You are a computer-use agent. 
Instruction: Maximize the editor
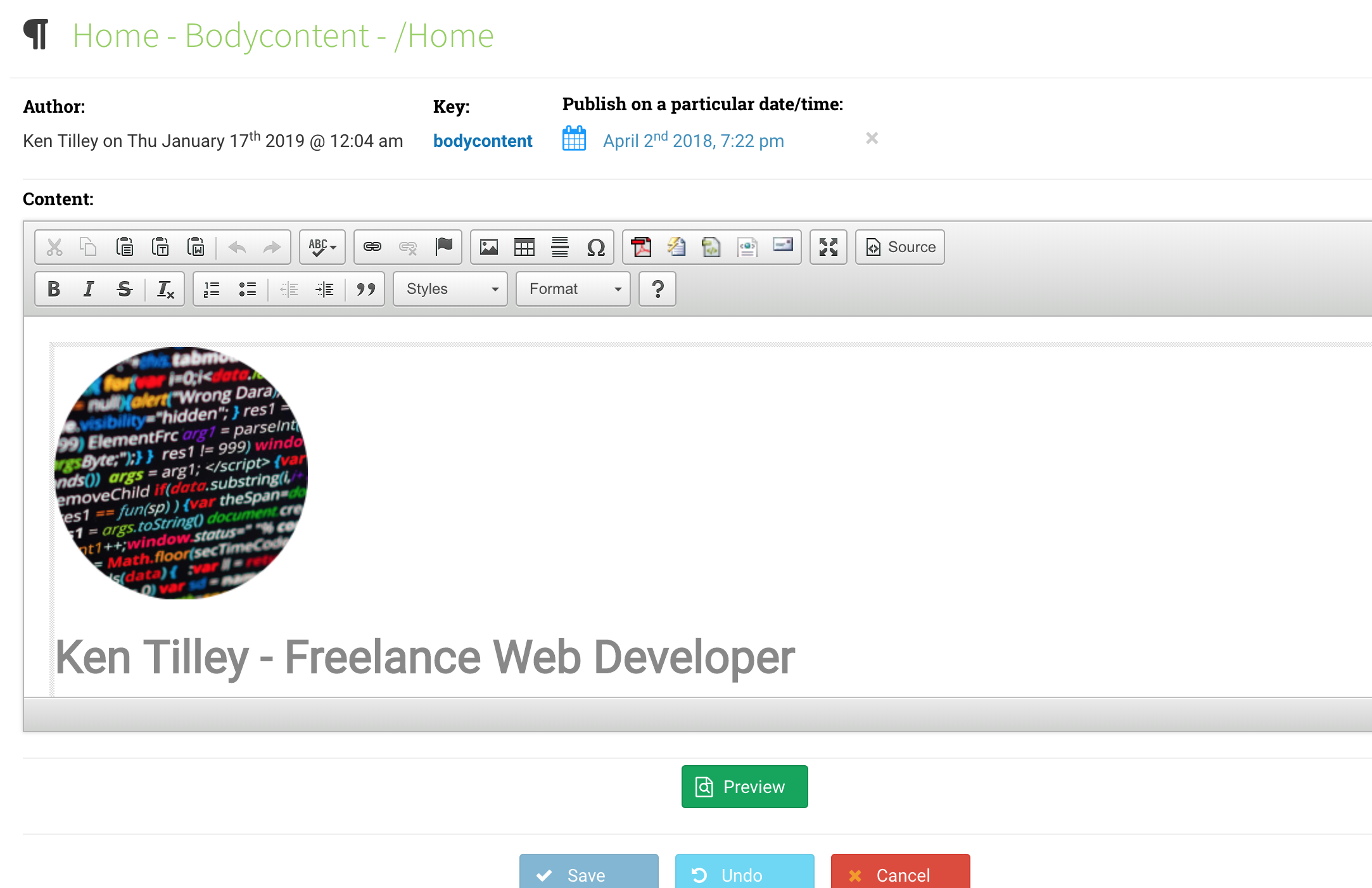pyautogui.click(x=828, y=246)
